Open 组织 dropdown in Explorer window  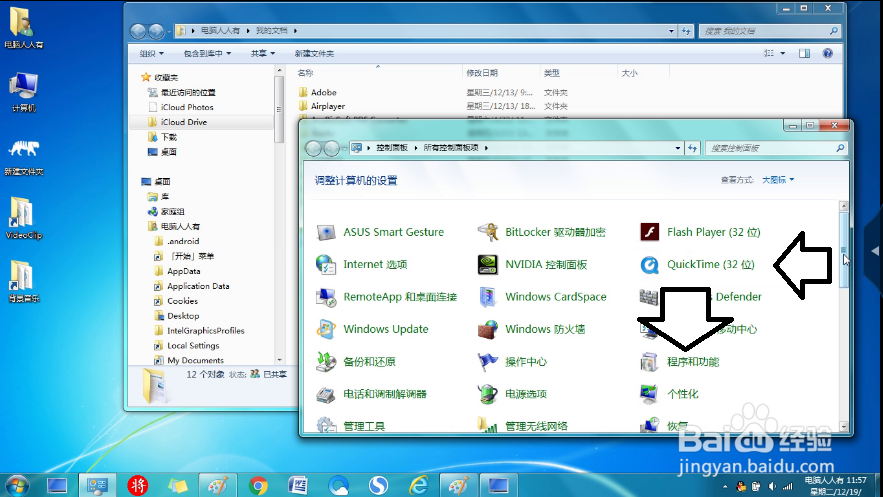[x=151, y=53]
